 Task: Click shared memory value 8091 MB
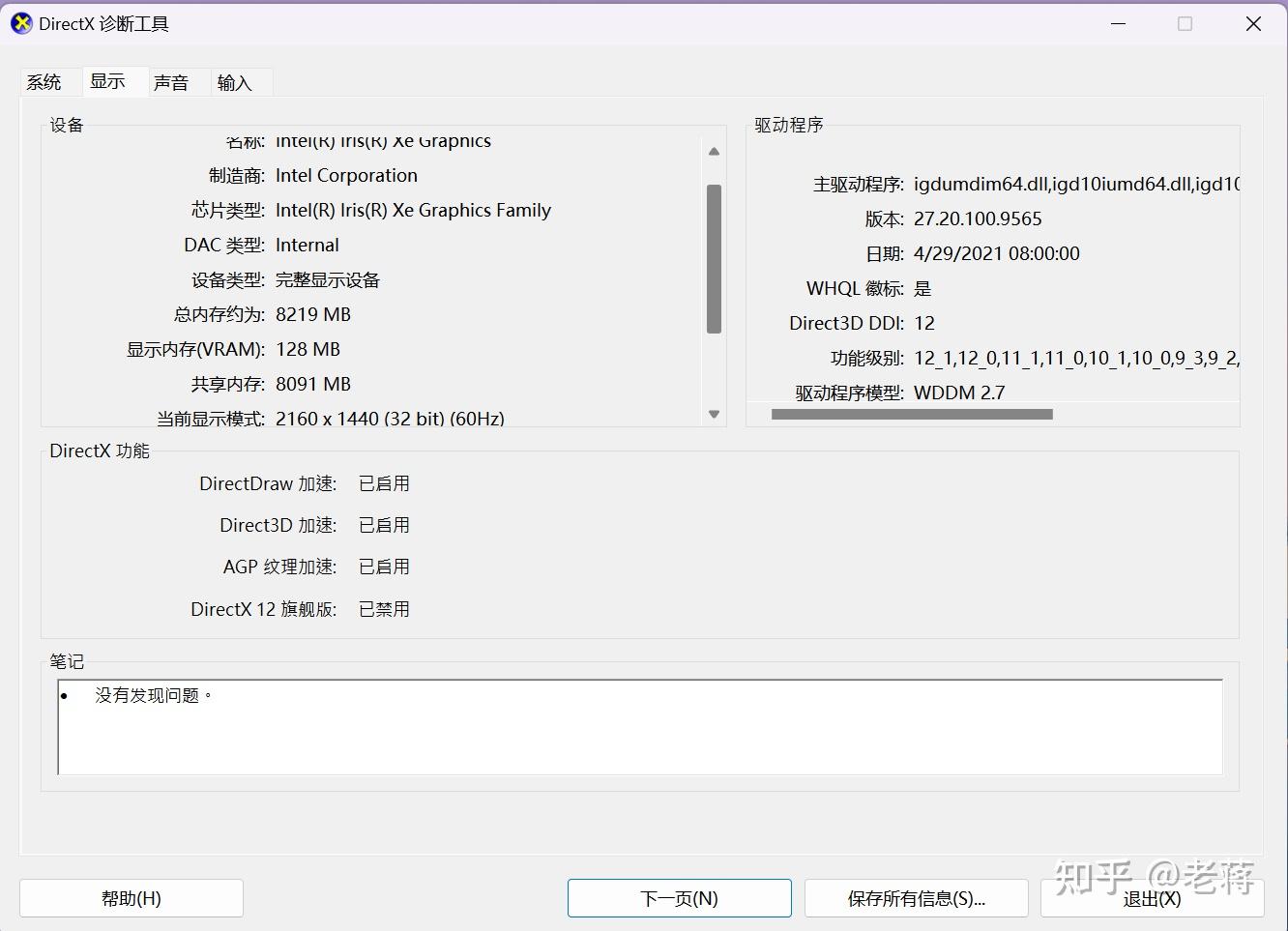coord(313,384)
